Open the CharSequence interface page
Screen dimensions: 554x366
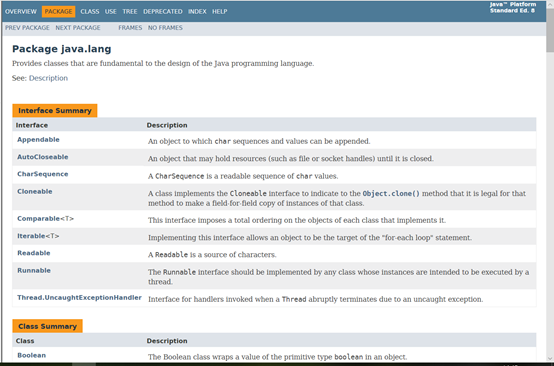[x=43, y=174]
